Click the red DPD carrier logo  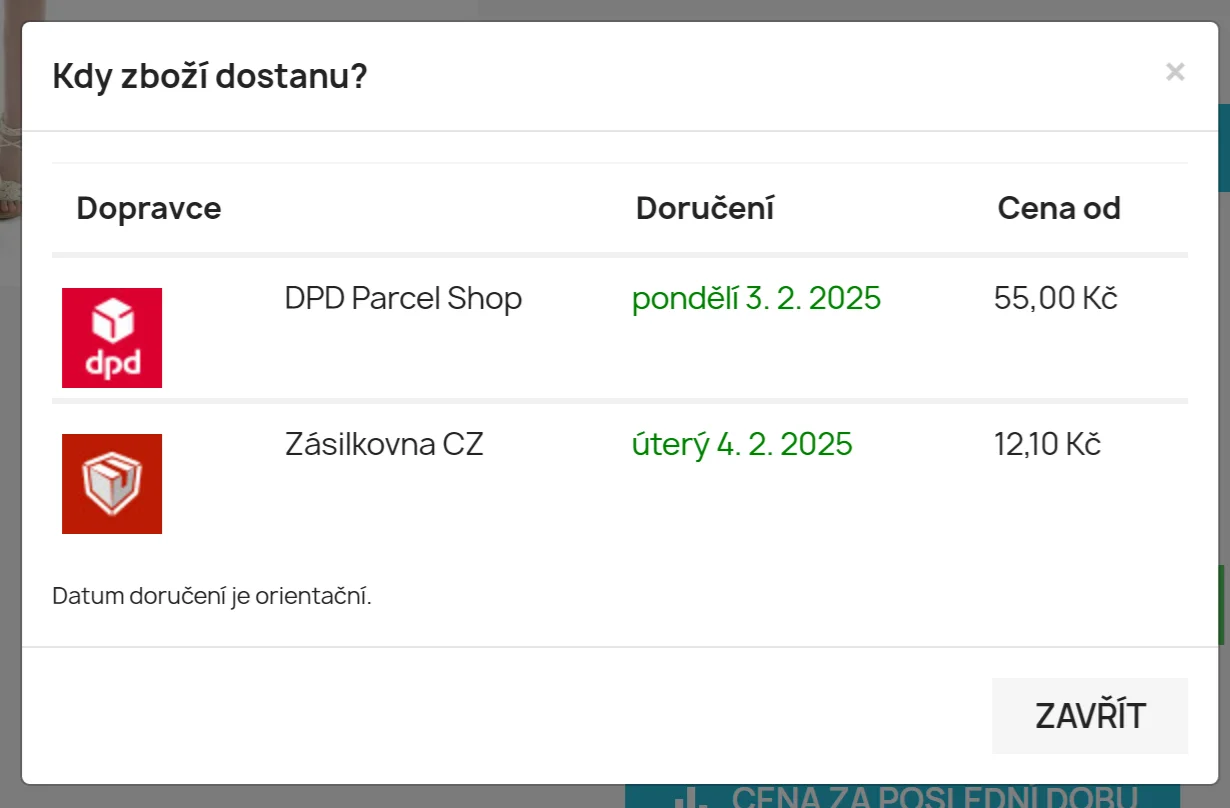(x=112, y=338)
